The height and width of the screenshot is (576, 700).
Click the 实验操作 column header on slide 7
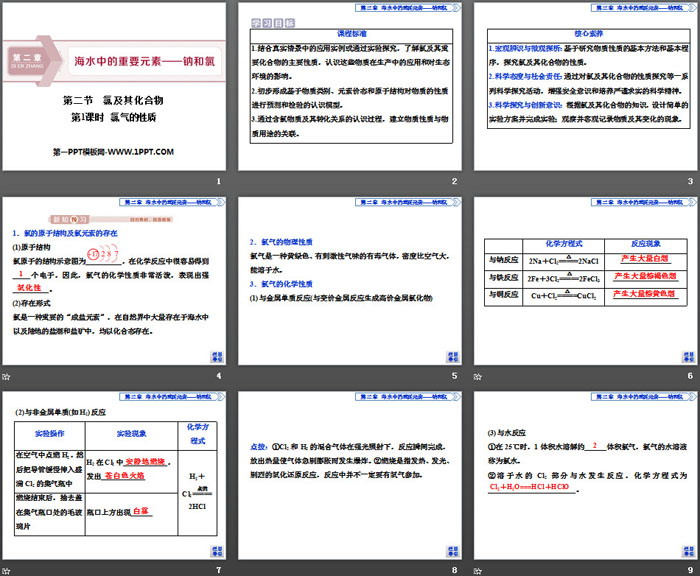[x=50, y=434]
